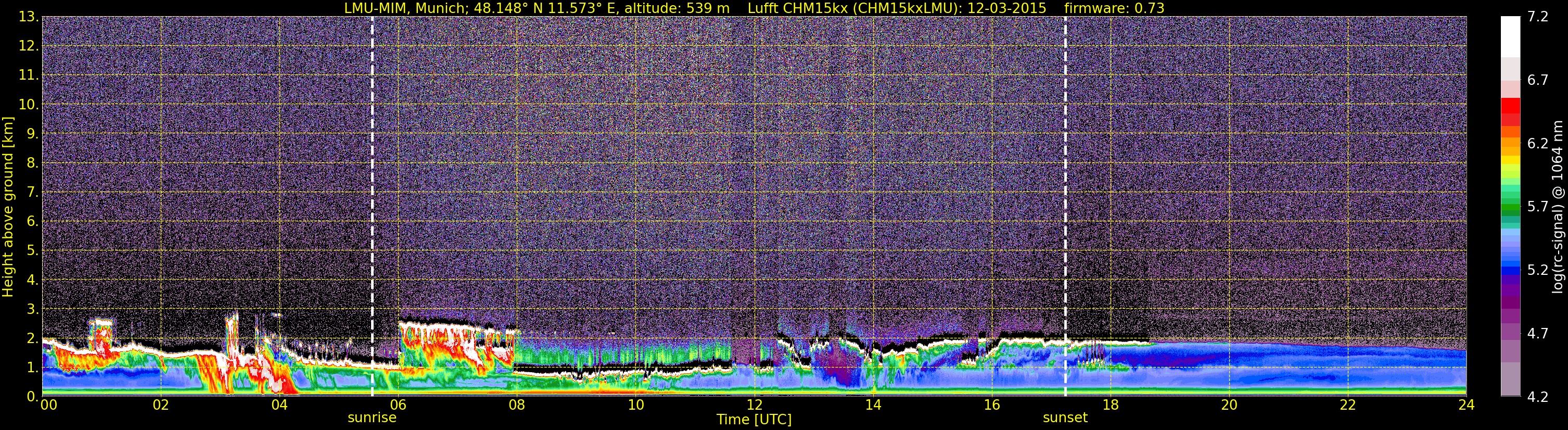This screenshot has width=1568, height=430.
Task: Click y-axis tick label '3.'
Action: coord(32,309)
